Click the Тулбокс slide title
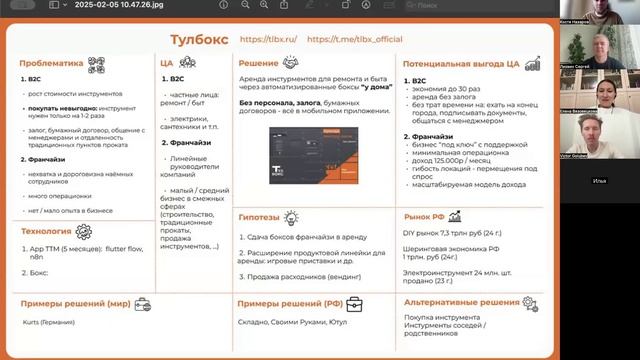640x360 pixels. (199, 40)
